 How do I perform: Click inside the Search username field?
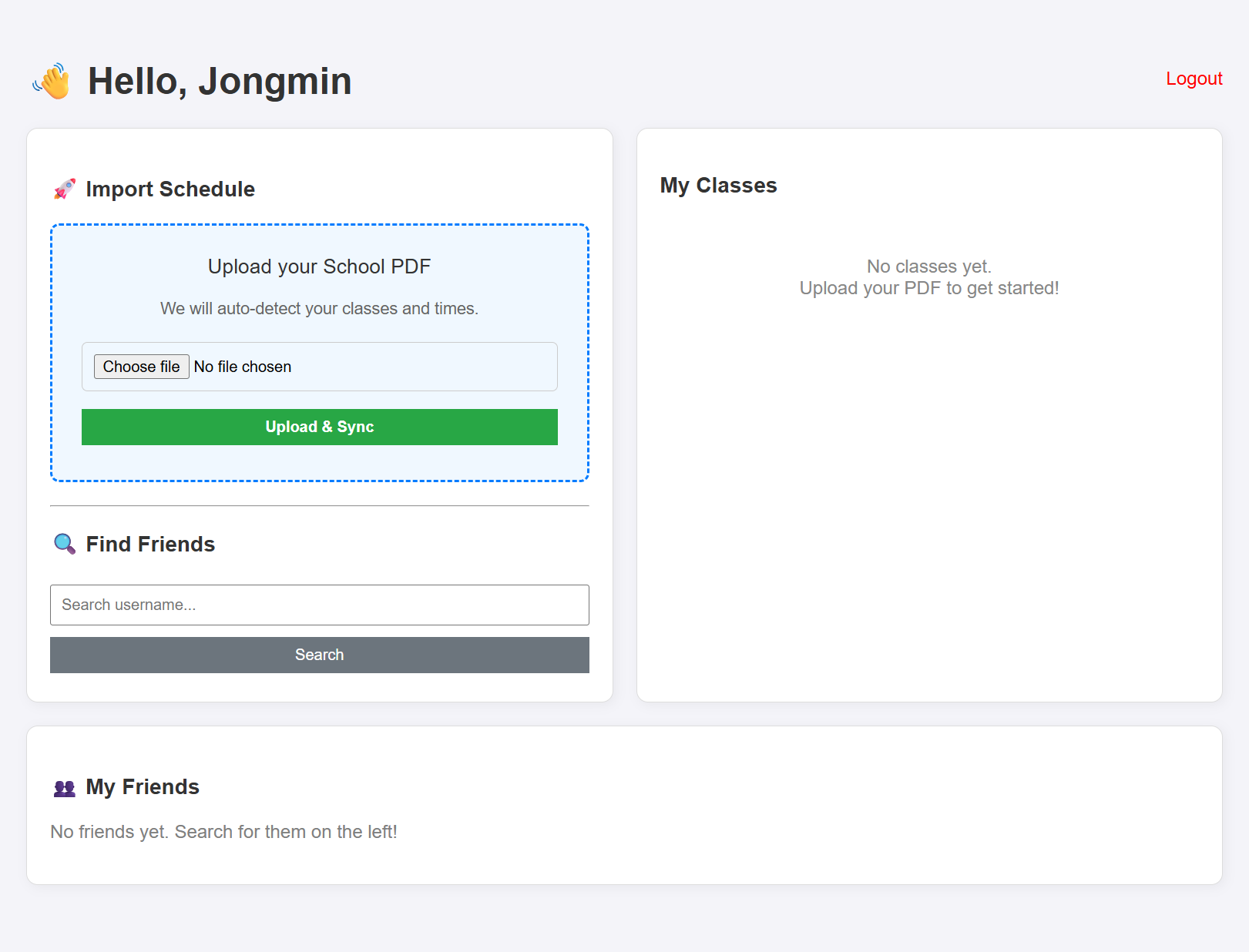(x=319, y=605)
